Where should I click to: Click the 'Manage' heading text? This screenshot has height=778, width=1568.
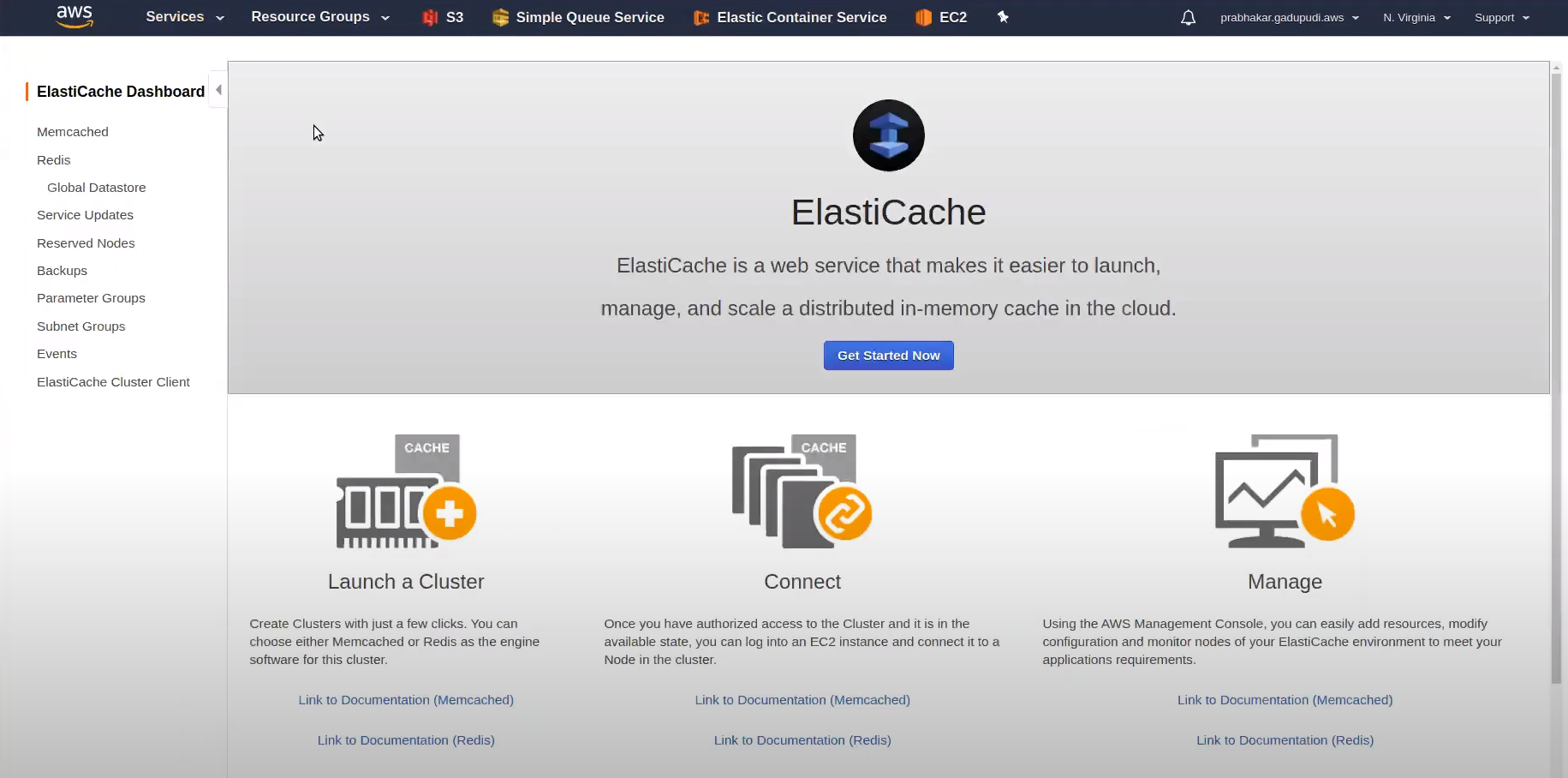point(1285,582)
